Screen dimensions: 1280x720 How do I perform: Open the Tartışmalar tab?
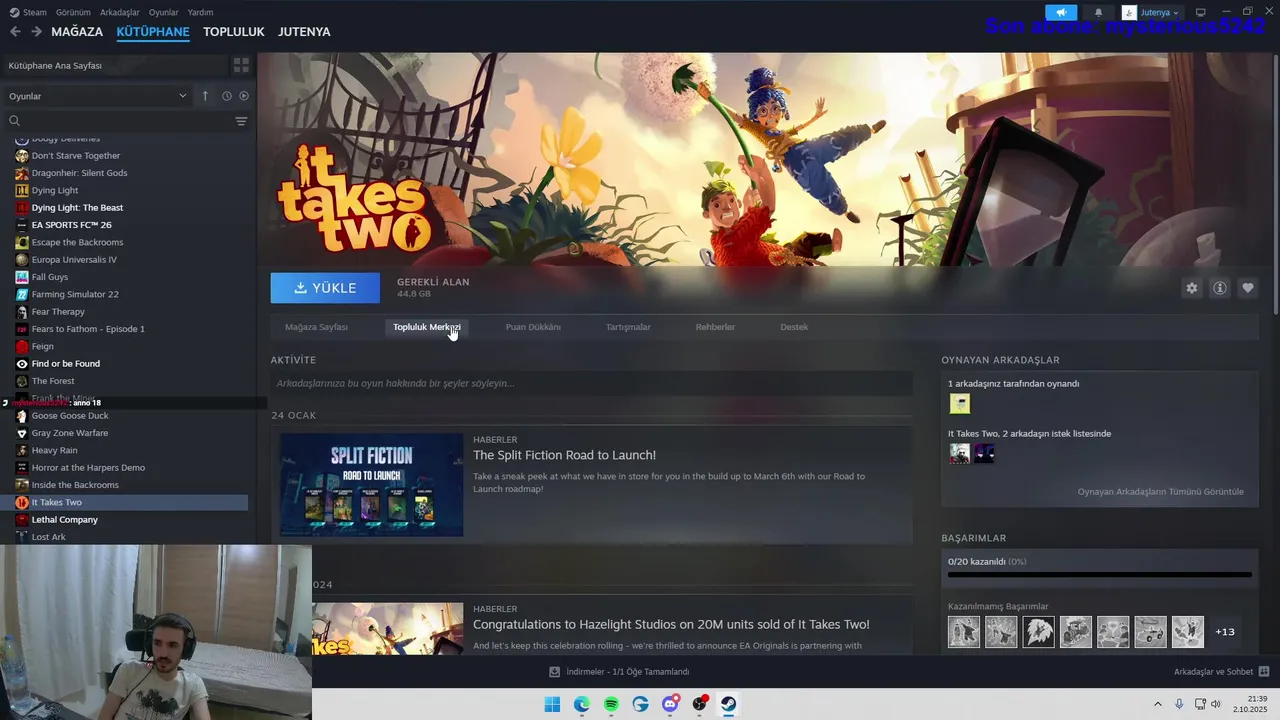point(628,327)
